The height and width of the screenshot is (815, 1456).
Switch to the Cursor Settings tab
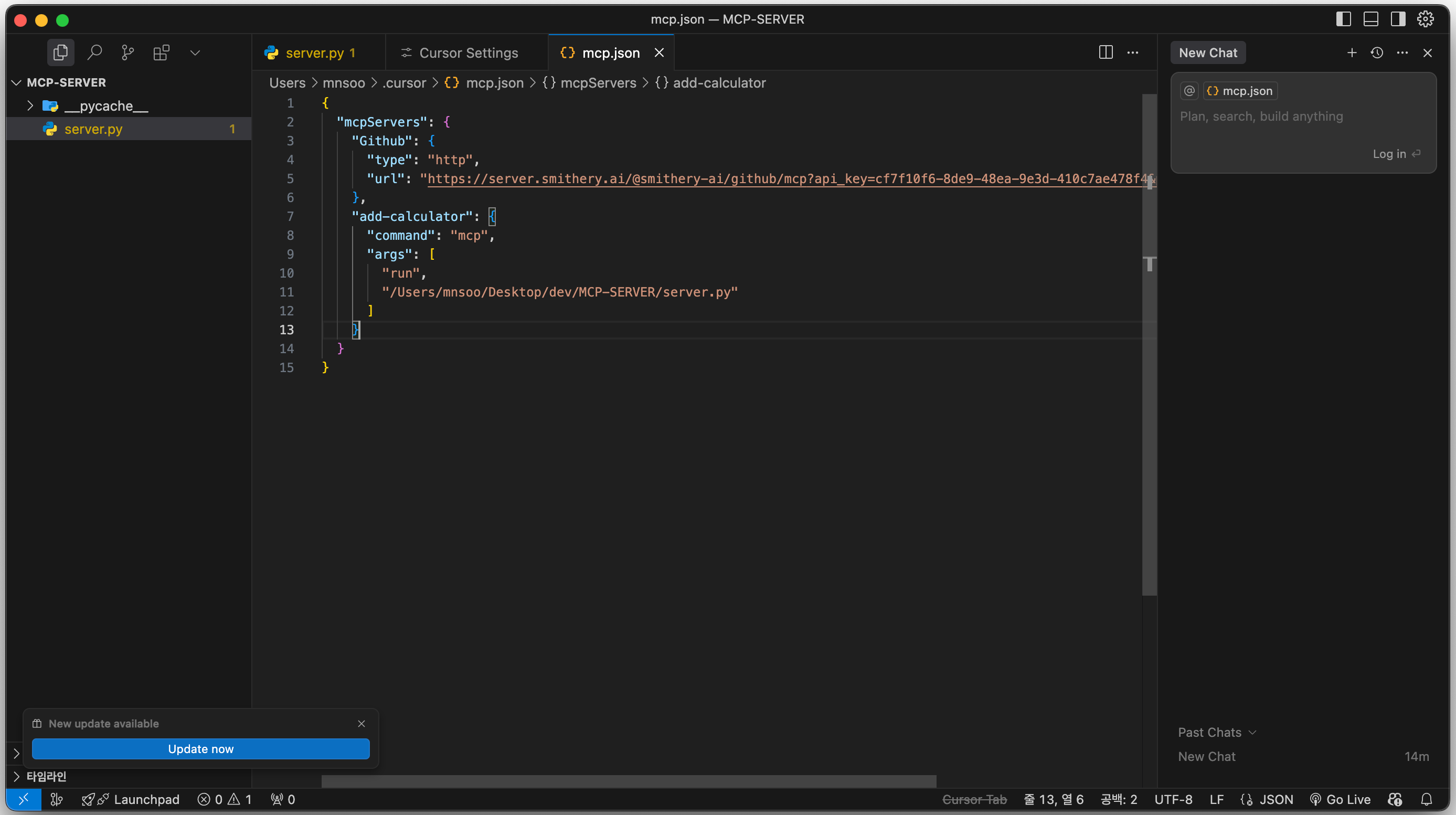468,52
